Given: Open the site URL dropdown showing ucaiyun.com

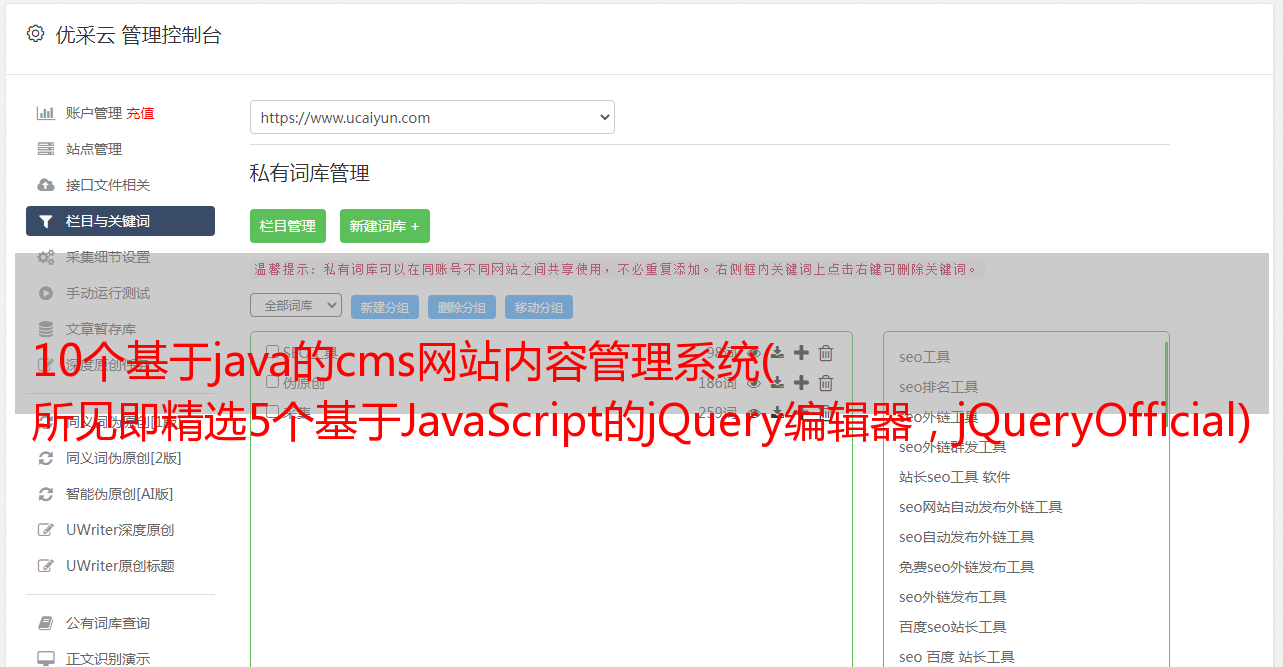Looking at the screenshot, I should (432, 117).
